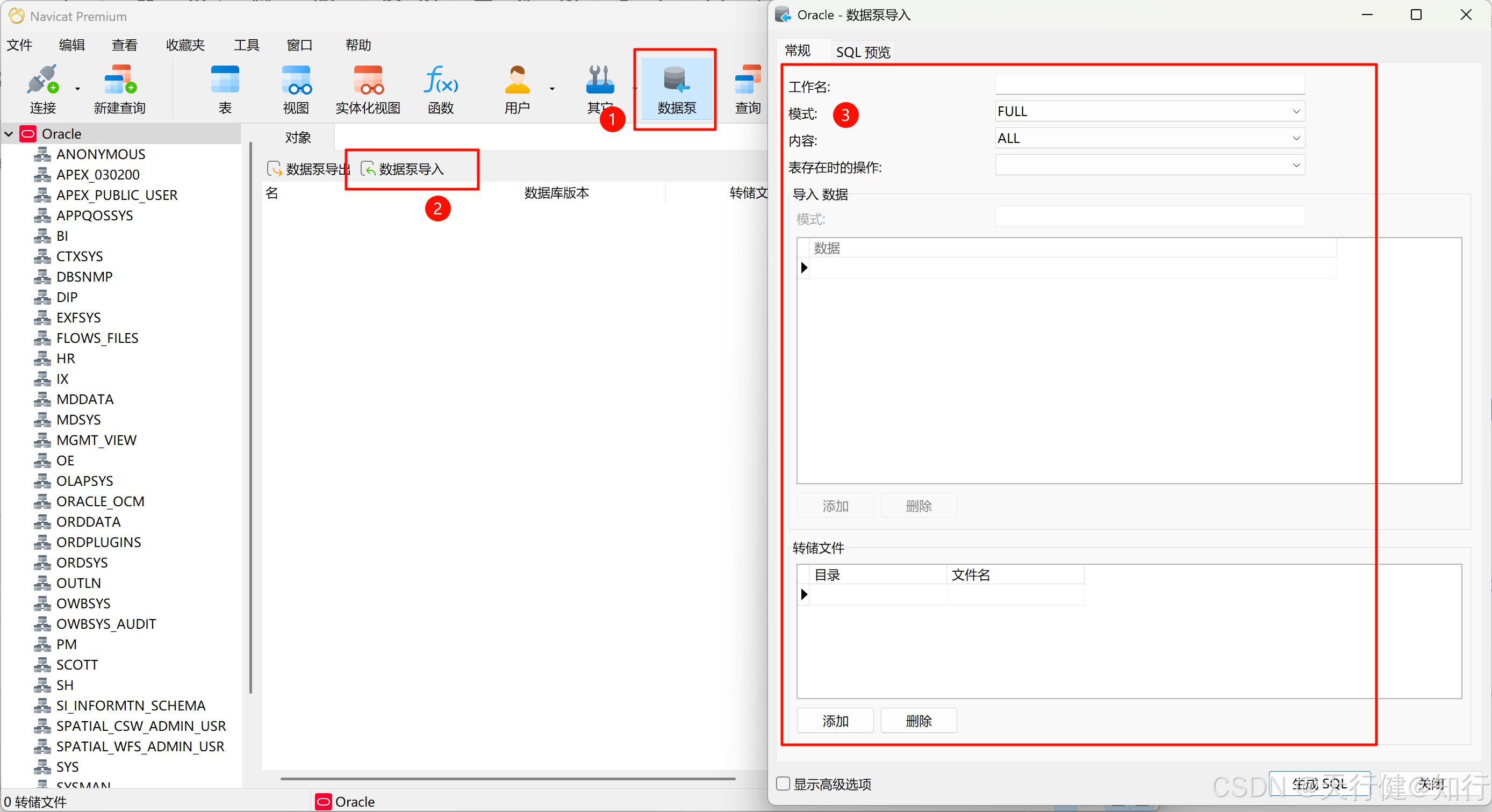Open the Mode (模式) dropdown showing FULL
Viewport: 1492px width, 812px height.
tap(1149, 111)
